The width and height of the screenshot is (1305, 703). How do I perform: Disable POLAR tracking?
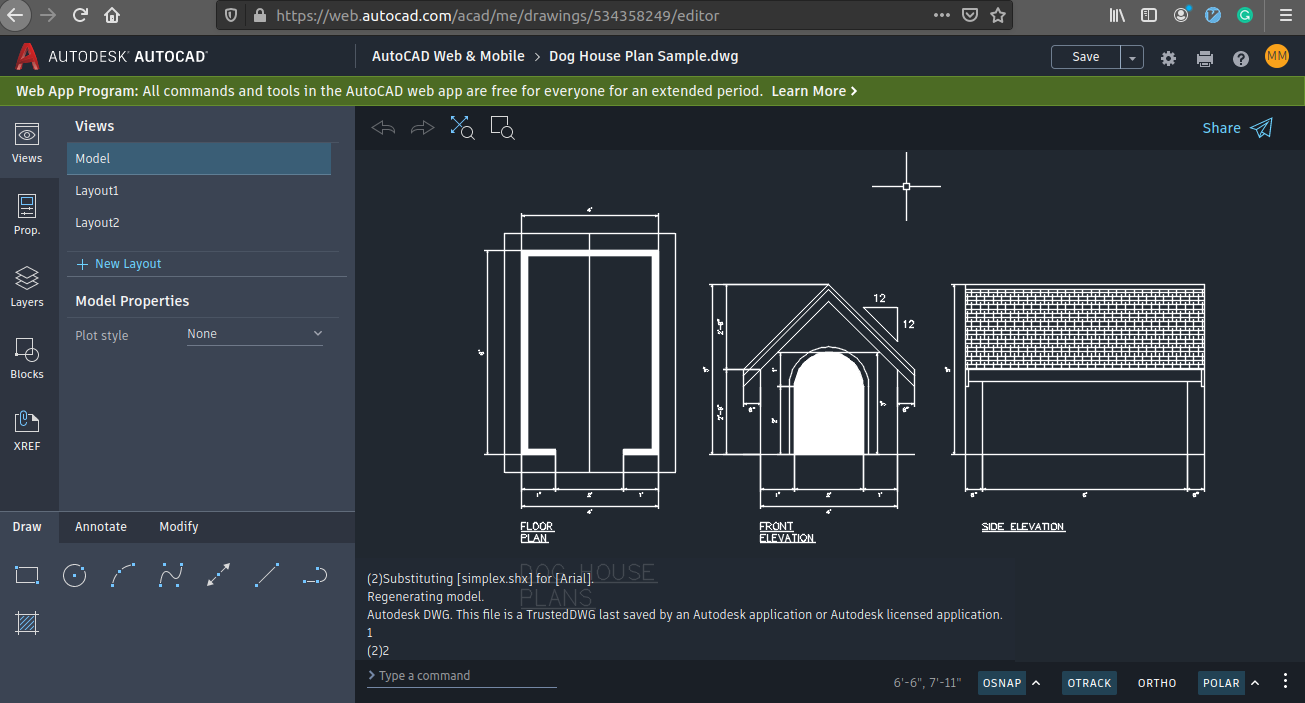tap(1220, 683)
